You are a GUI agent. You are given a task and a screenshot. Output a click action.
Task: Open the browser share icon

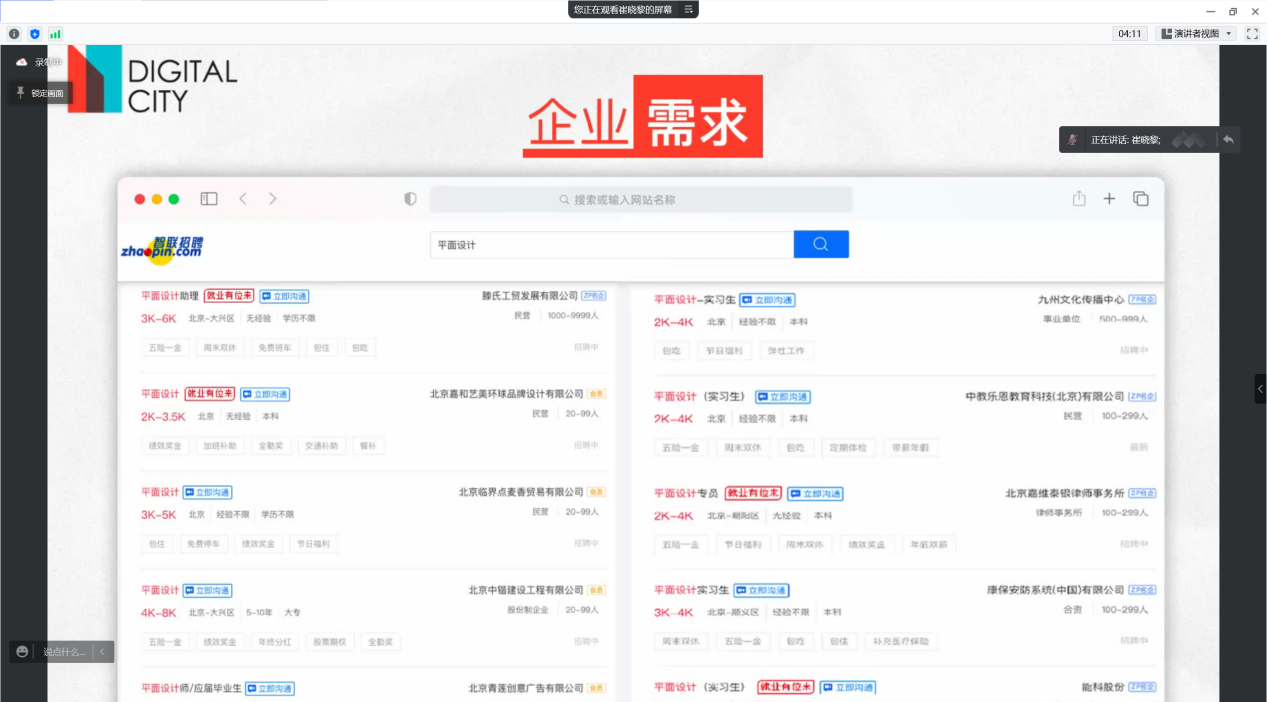(1079, 198)
